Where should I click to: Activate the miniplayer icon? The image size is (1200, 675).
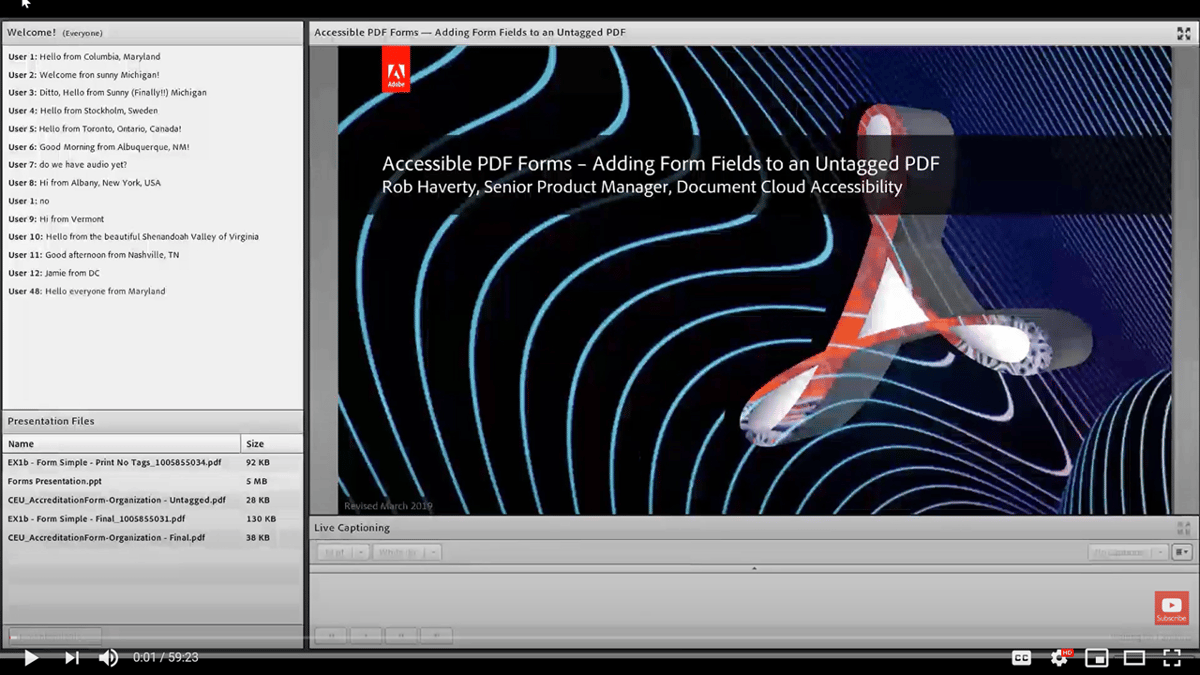point(1097,658)
